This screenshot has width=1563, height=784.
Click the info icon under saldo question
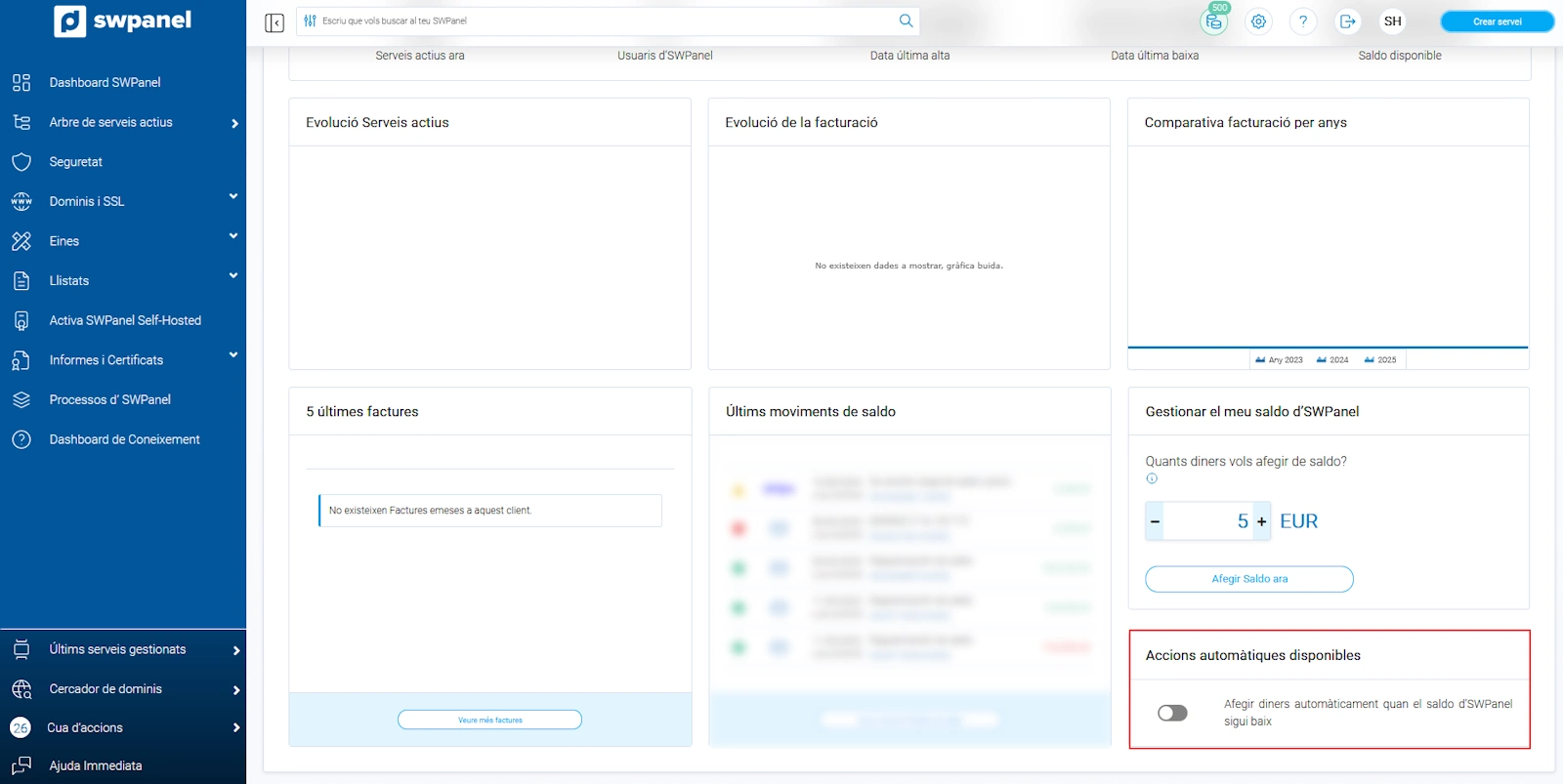pos(1152,478)
